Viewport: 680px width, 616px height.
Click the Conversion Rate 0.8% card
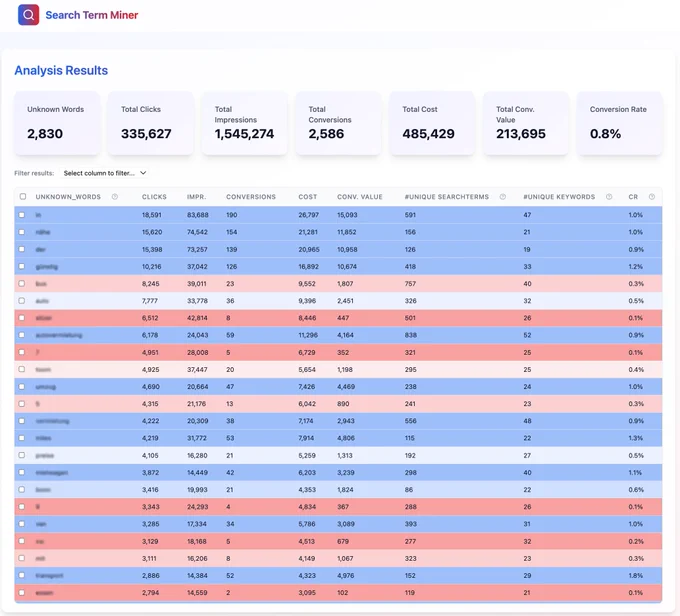tap(619, 123)
